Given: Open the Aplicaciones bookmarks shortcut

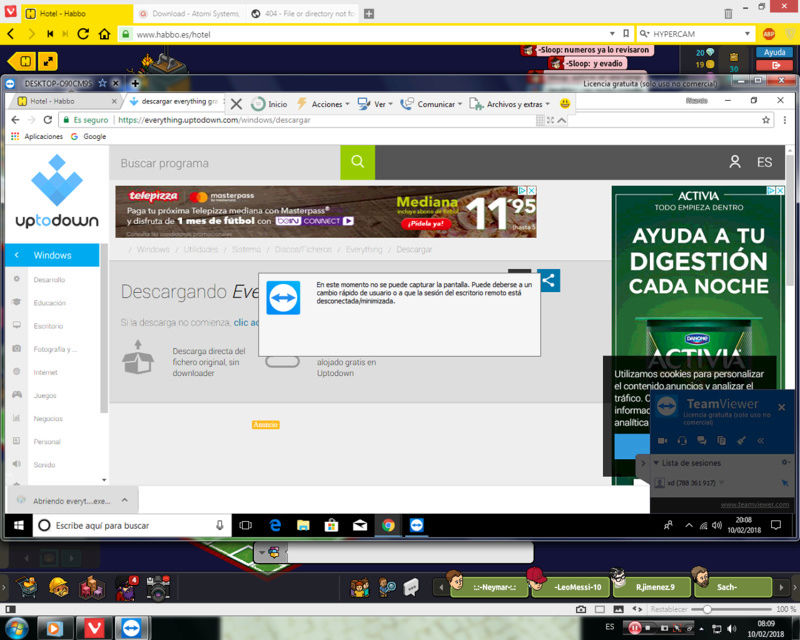Looking at the screenshot, I should coord(37,136).
